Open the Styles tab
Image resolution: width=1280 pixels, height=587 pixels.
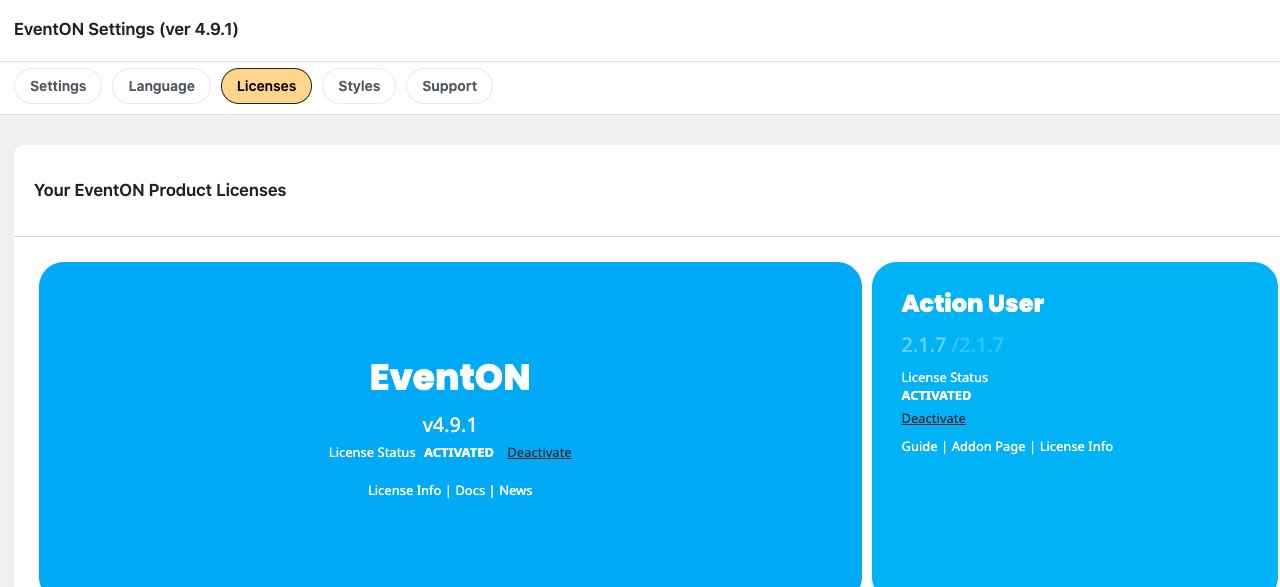[359, 86]
